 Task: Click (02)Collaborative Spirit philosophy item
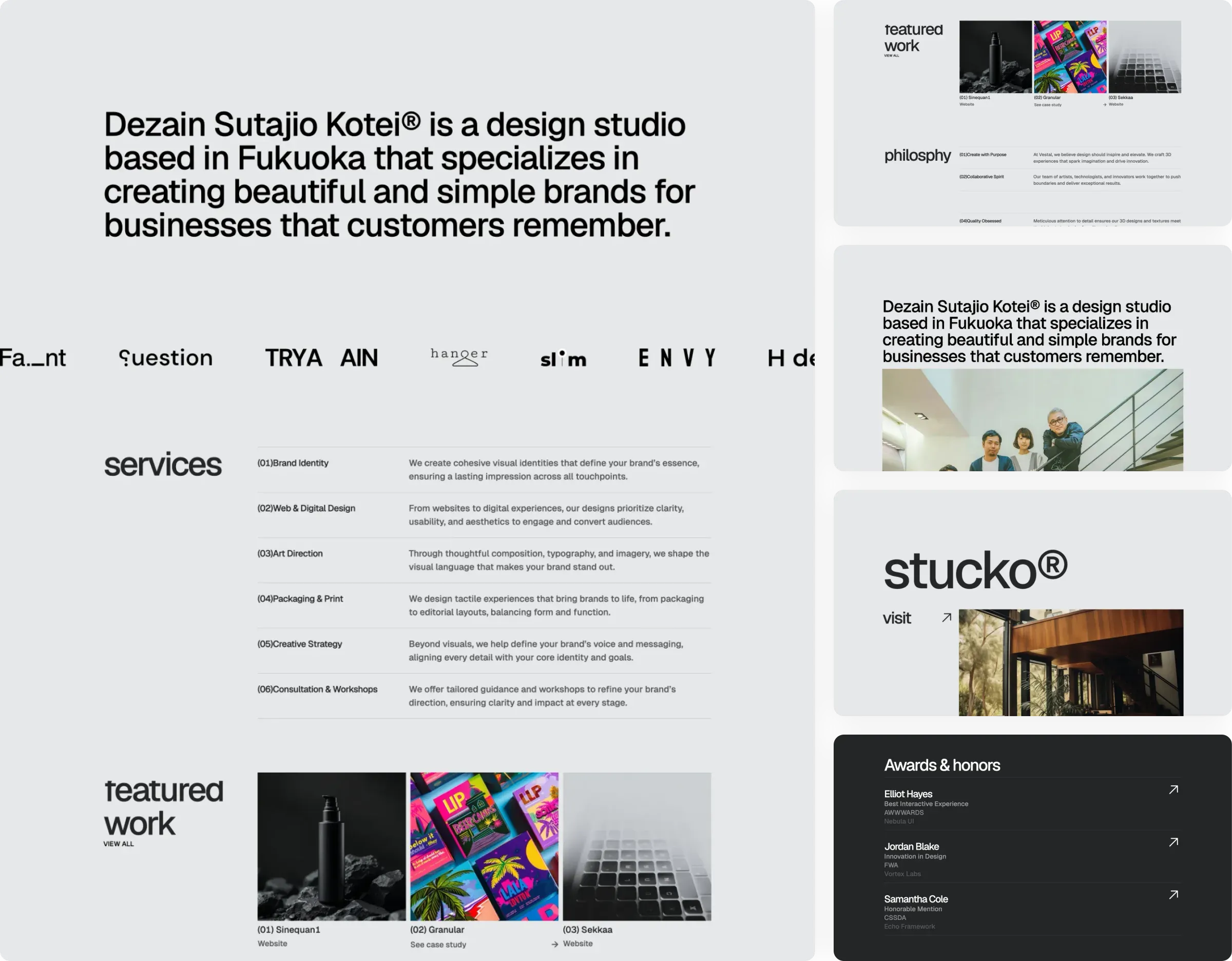[x=981, y=177]
